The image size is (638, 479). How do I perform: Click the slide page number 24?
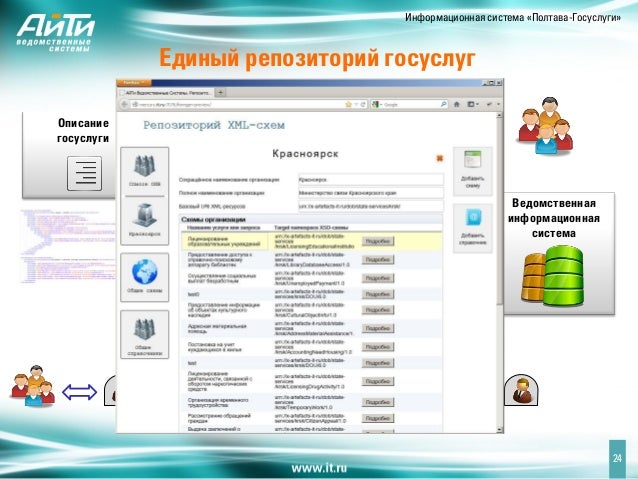coord(617,458)
